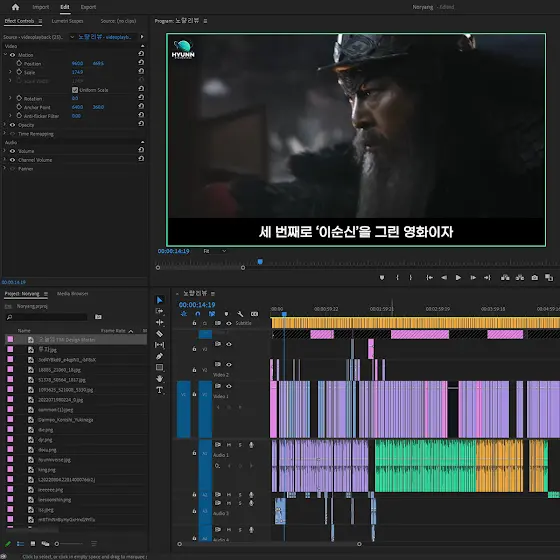This screenshot has width=560, height=560.
Task: Step back one frame
Action: click(444, 278)
